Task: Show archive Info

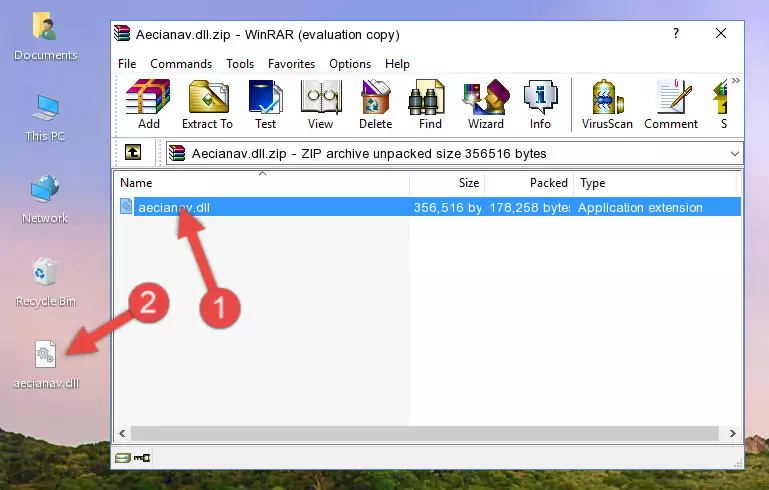Action: tap(540, 104)
